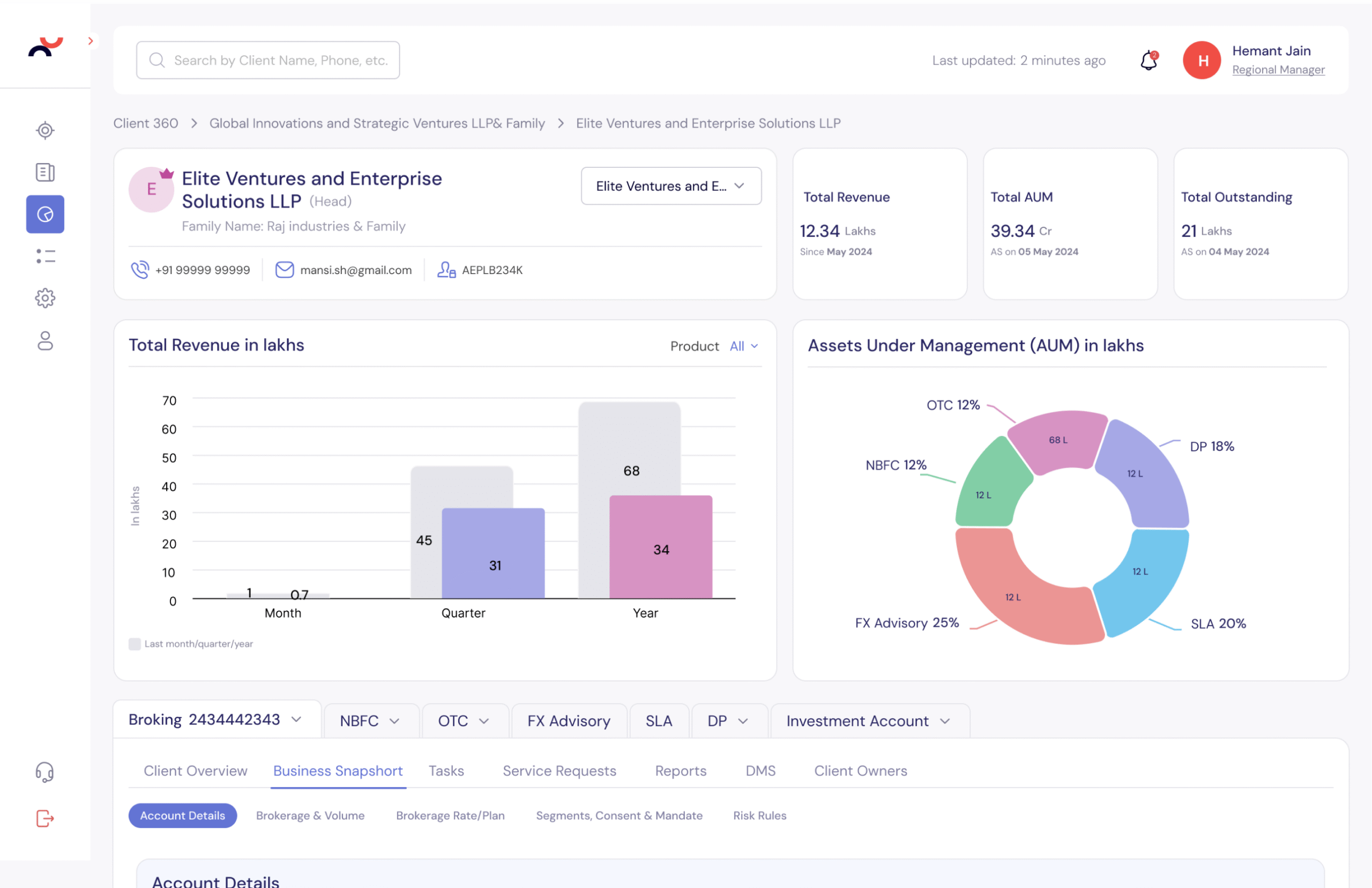The height and width of the screenshot is (888, 1372).
Task: Open the target icon in sidebar
Action: [x=45, y=130]
